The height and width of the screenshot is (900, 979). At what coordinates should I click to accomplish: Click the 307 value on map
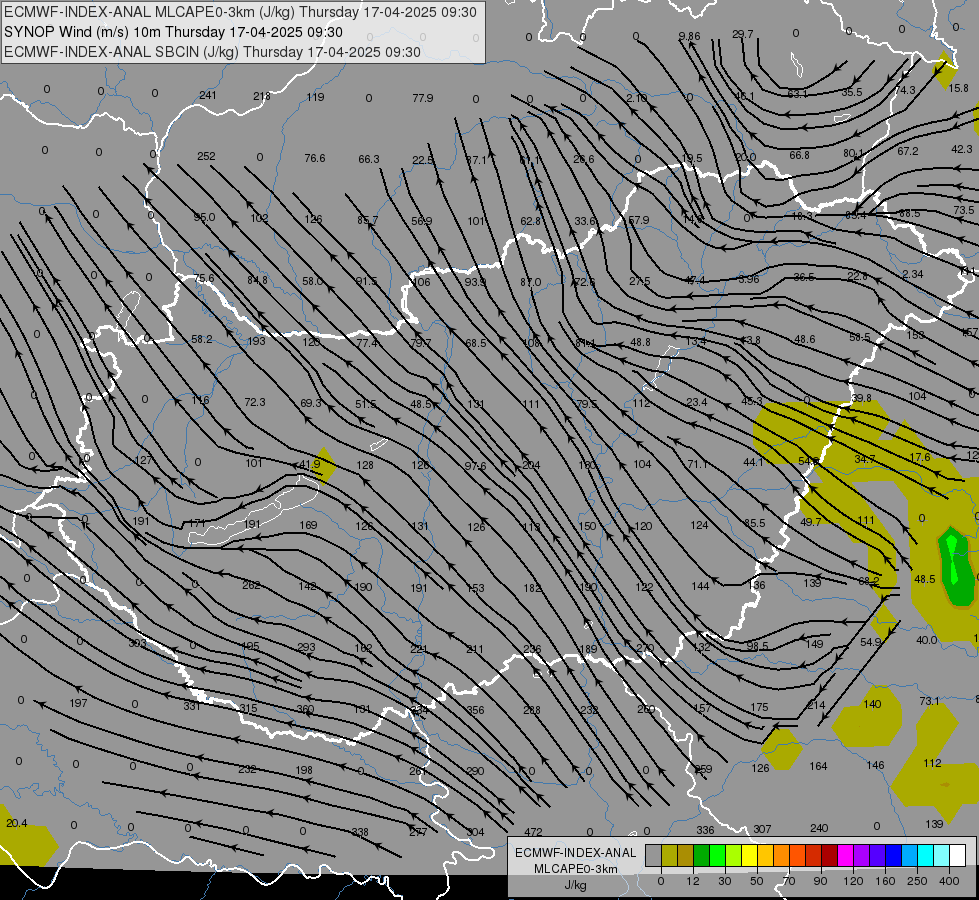[x=762, y=829]
